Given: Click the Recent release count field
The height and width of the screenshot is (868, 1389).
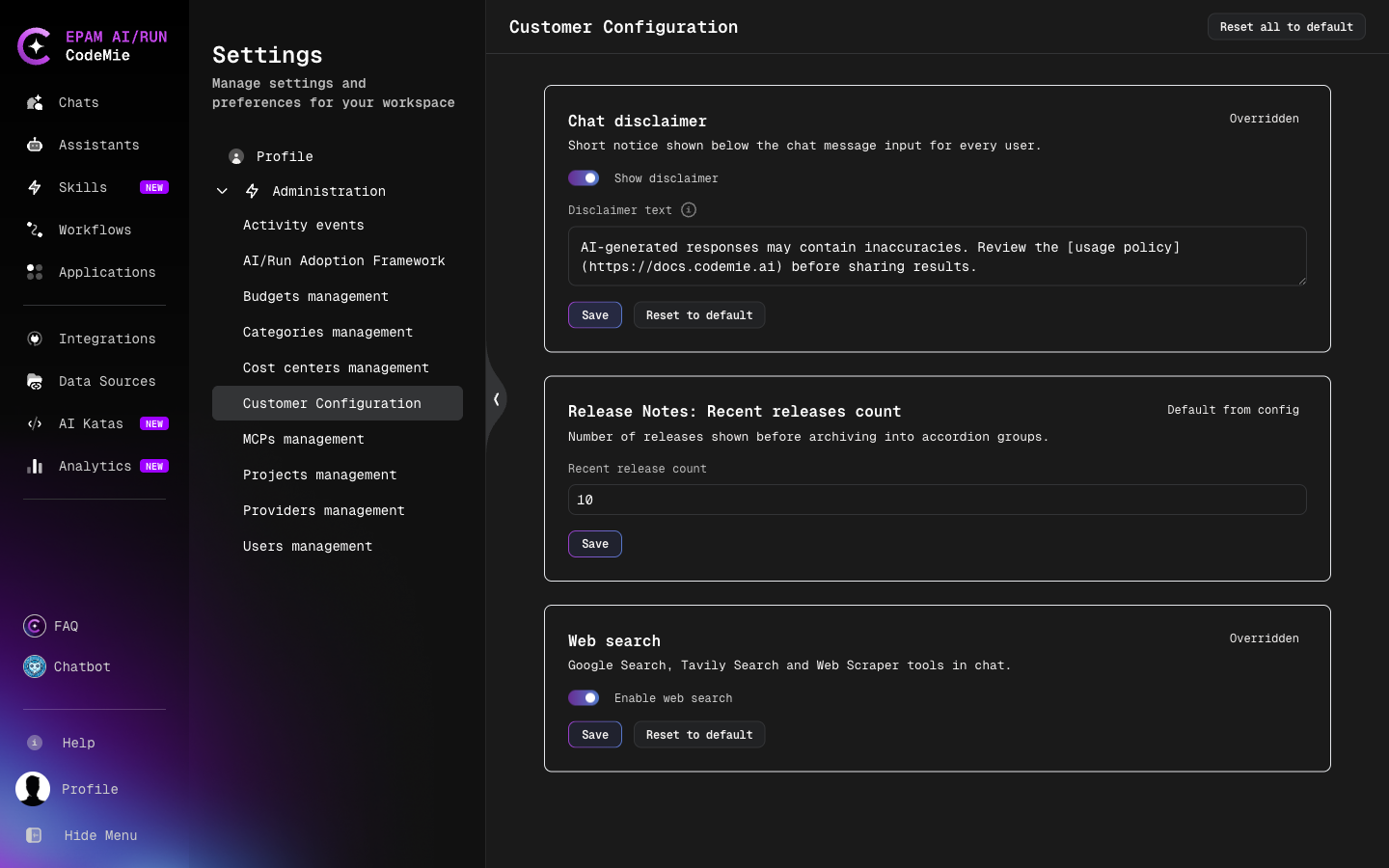Looking at the screenshot, I should (x=938, y=500).
